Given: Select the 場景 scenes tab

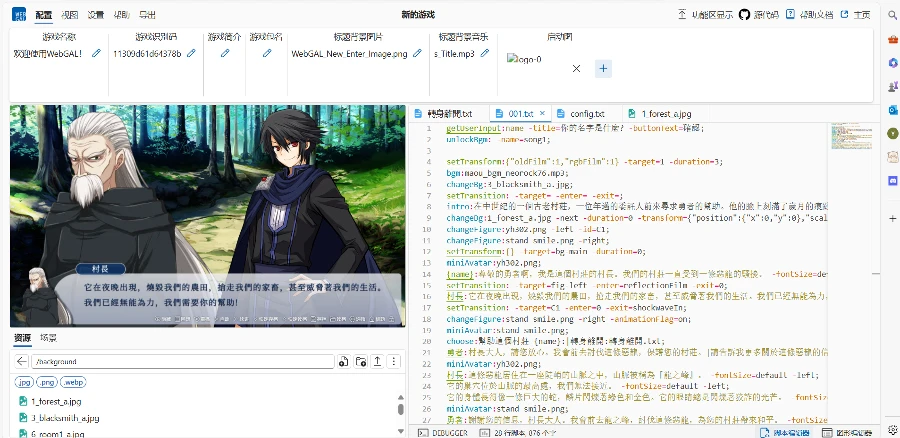Looking at the screenshot, I should [48, 338].
